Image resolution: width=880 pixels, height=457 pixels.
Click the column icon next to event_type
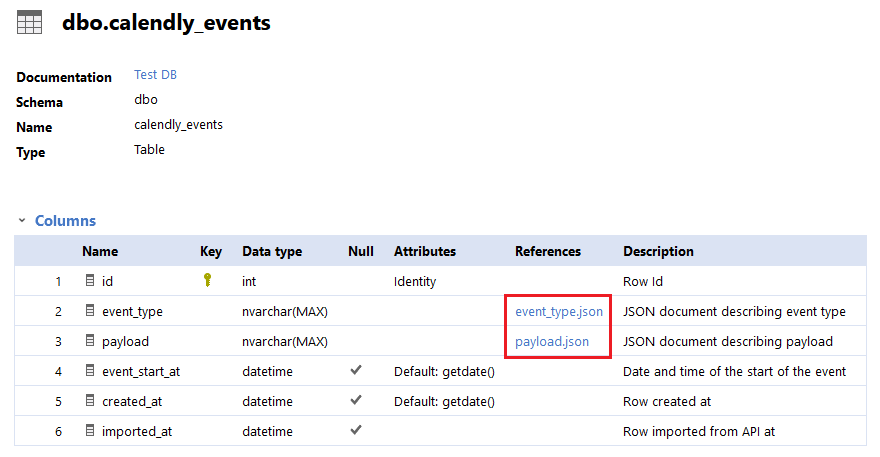click(90, 311)
